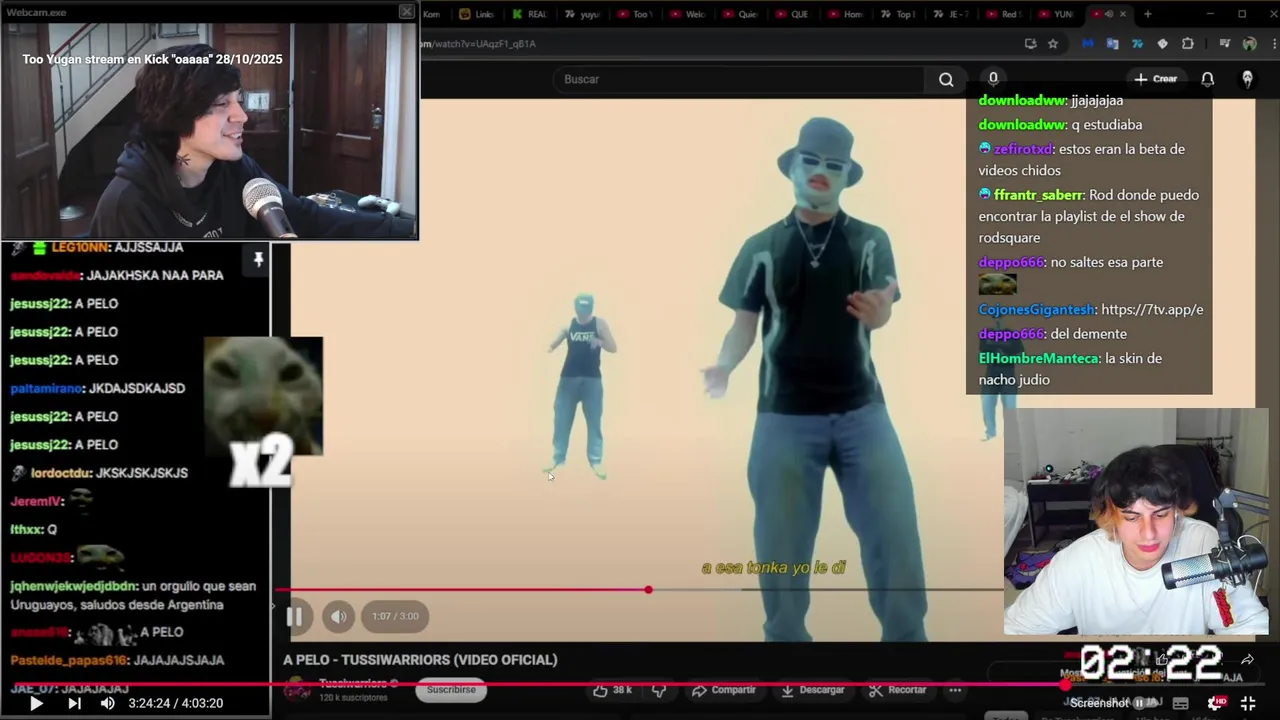Click chat username downloadww on the jjajajajaa message
Viewport: 1280px width, 720px height.
point(1022,101)
